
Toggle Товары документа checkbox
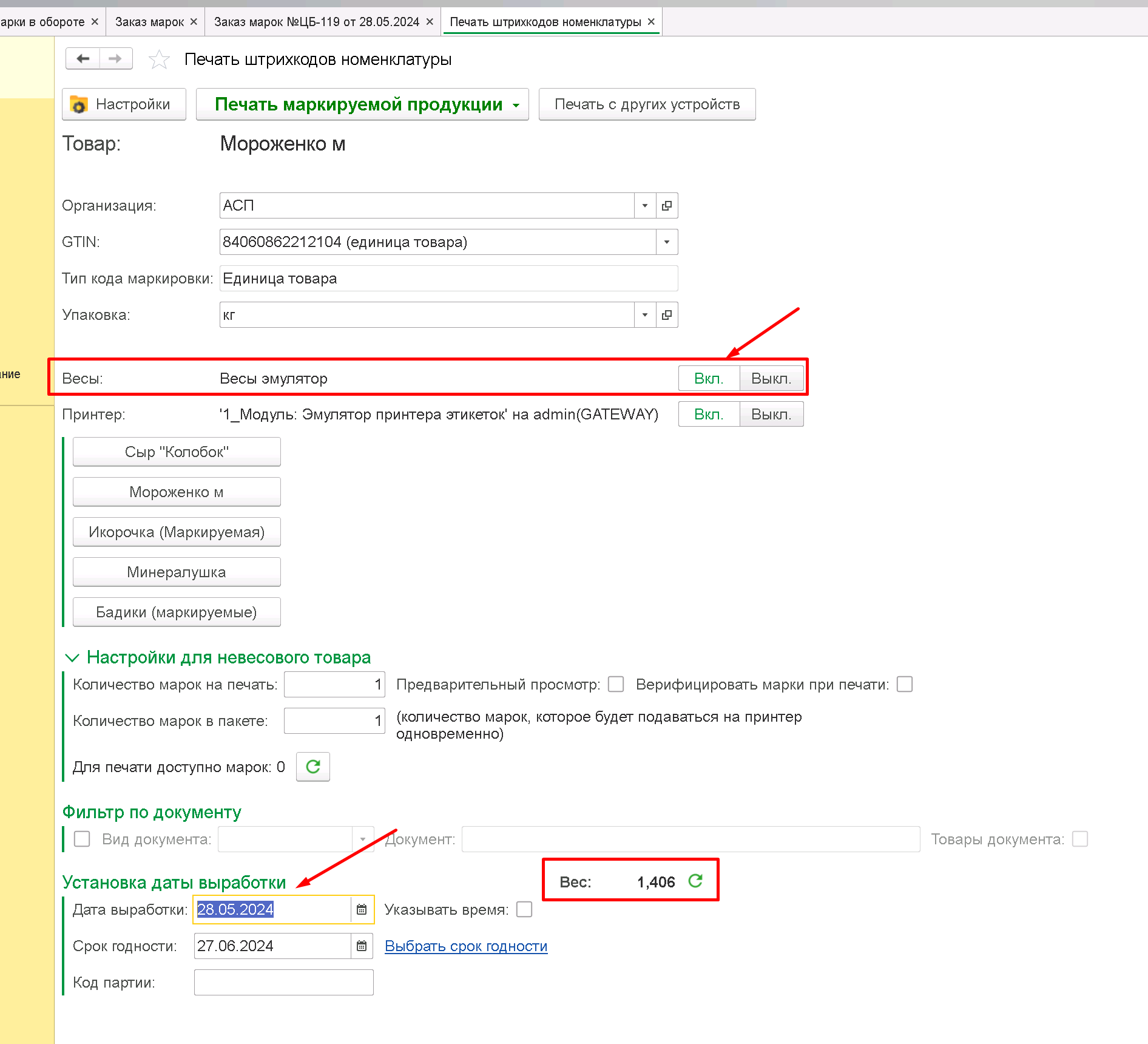[1080, 839]
